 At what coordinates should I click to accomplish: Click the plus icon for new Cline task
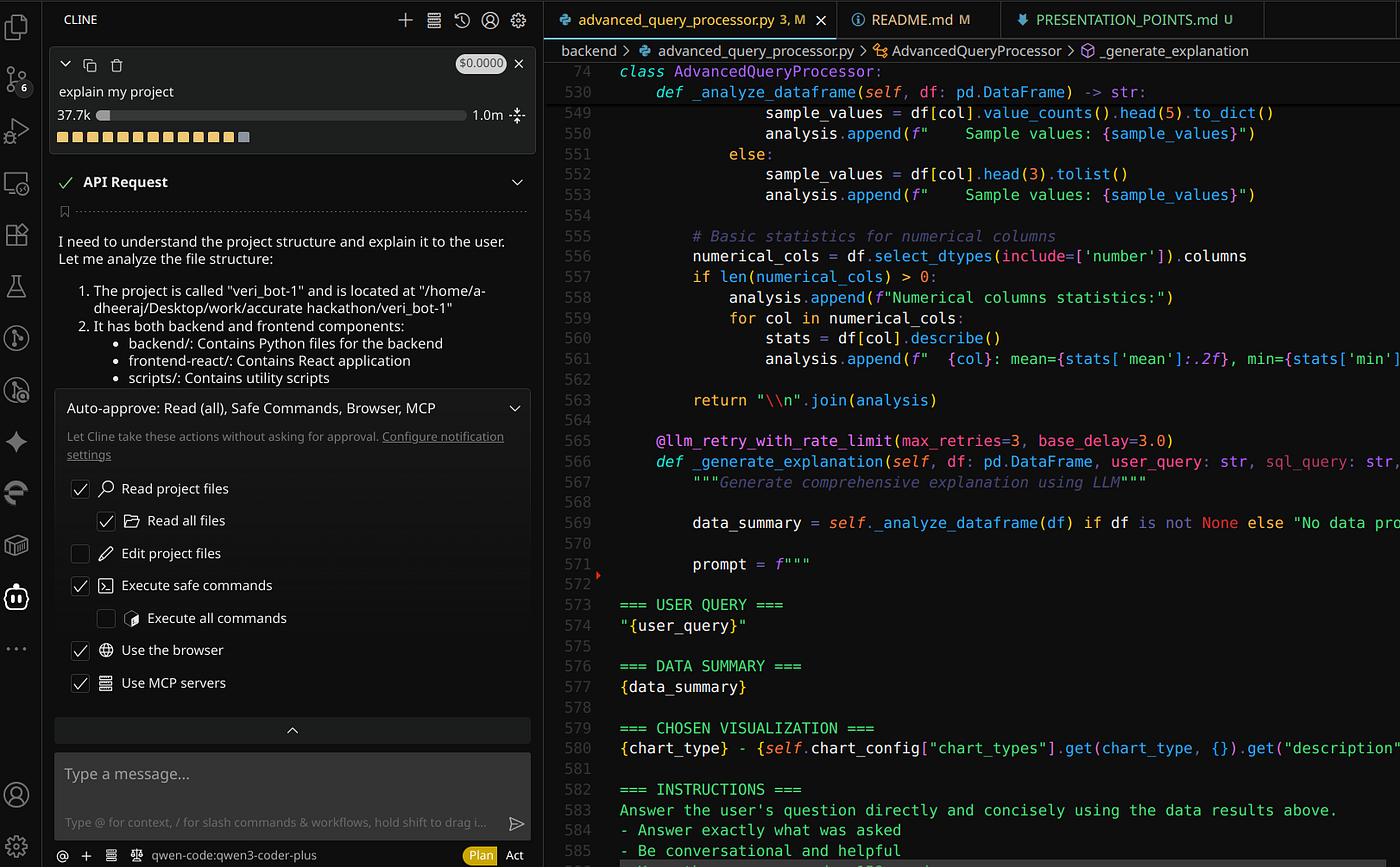click(x=405, y=20)
